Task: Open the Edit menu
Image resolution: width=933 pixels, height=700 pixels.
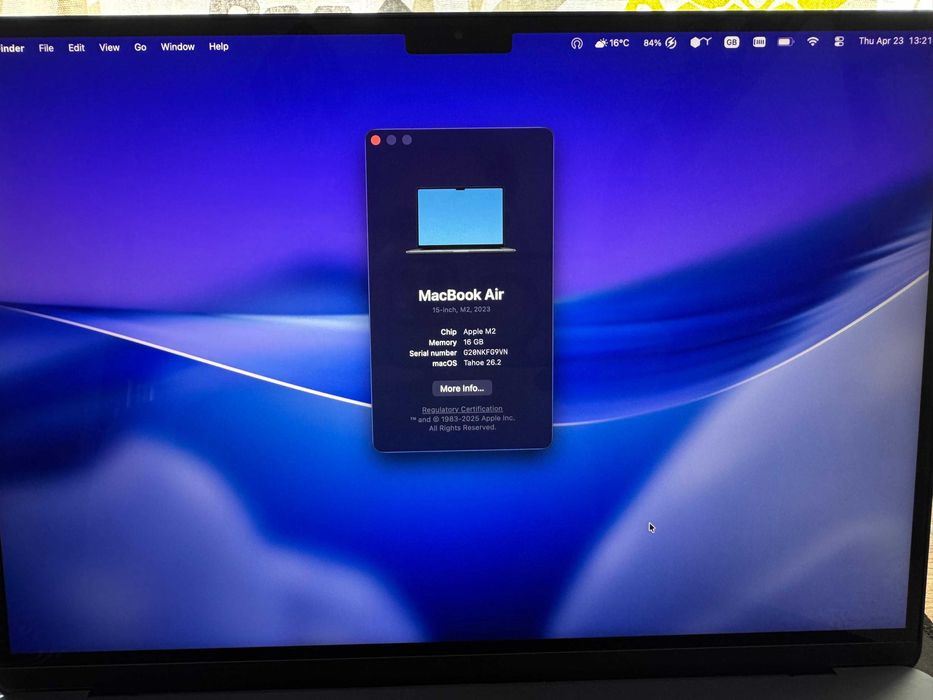Action: click(76, 48)
